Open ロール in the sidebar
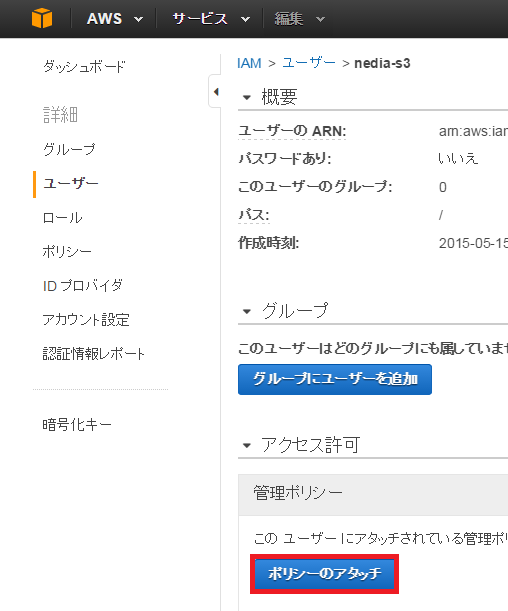 tap(62, 217)
